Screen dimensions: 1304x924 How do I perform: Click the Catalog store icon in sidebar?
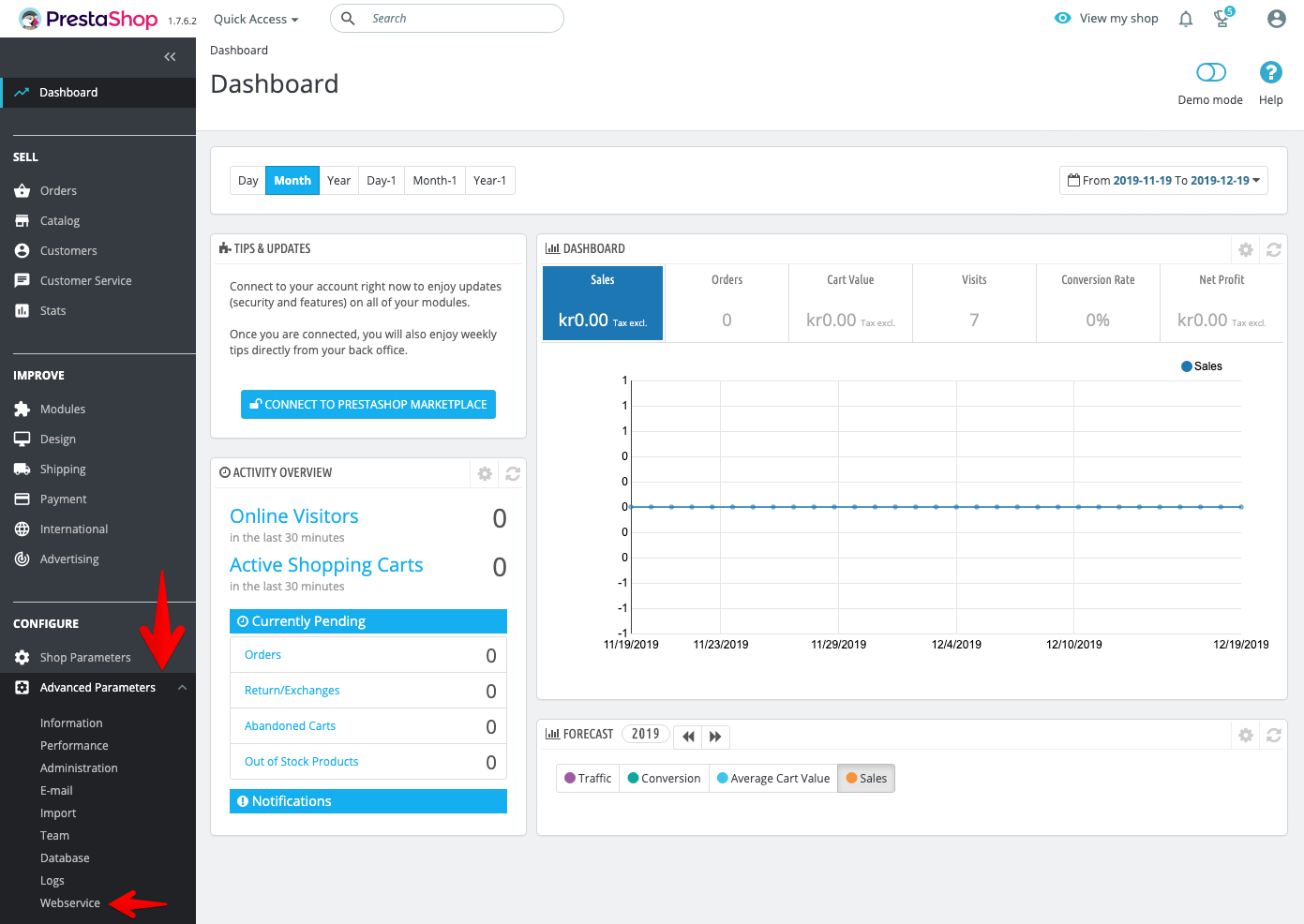[x=22, y=220]
